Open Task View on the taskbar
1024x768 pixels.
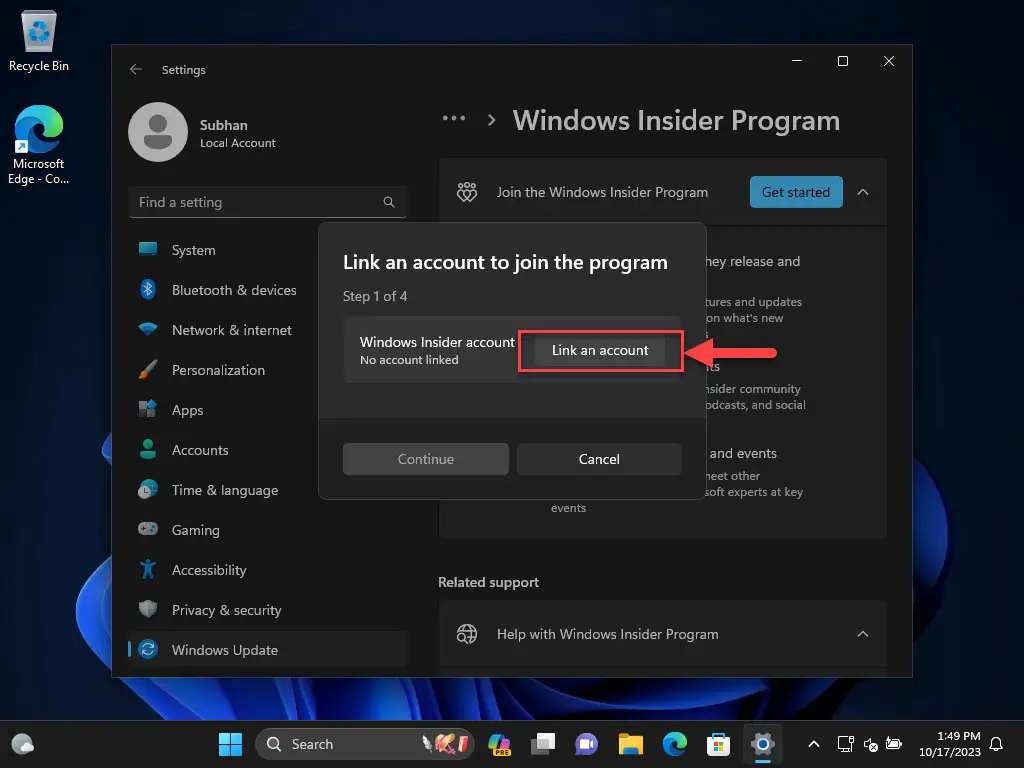(543, 744)
